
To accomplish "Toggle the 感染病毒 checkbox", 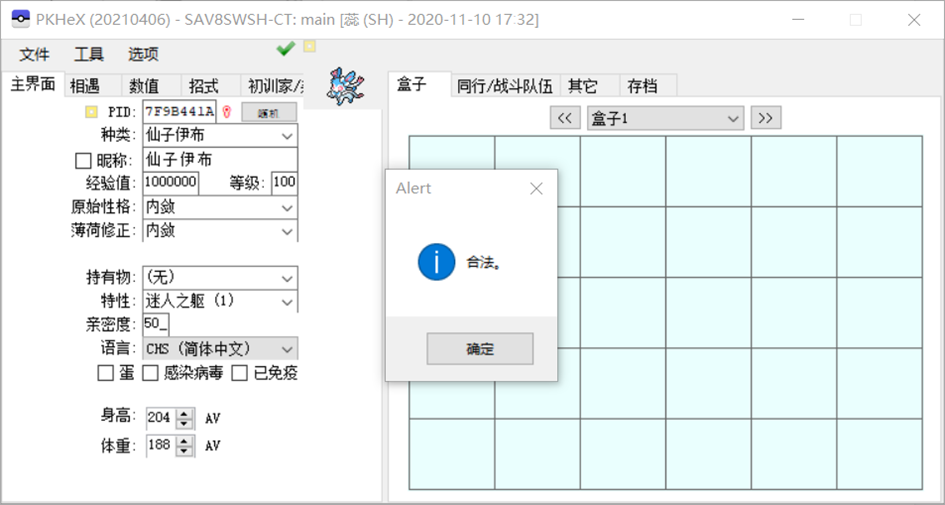I will point(150,374).
